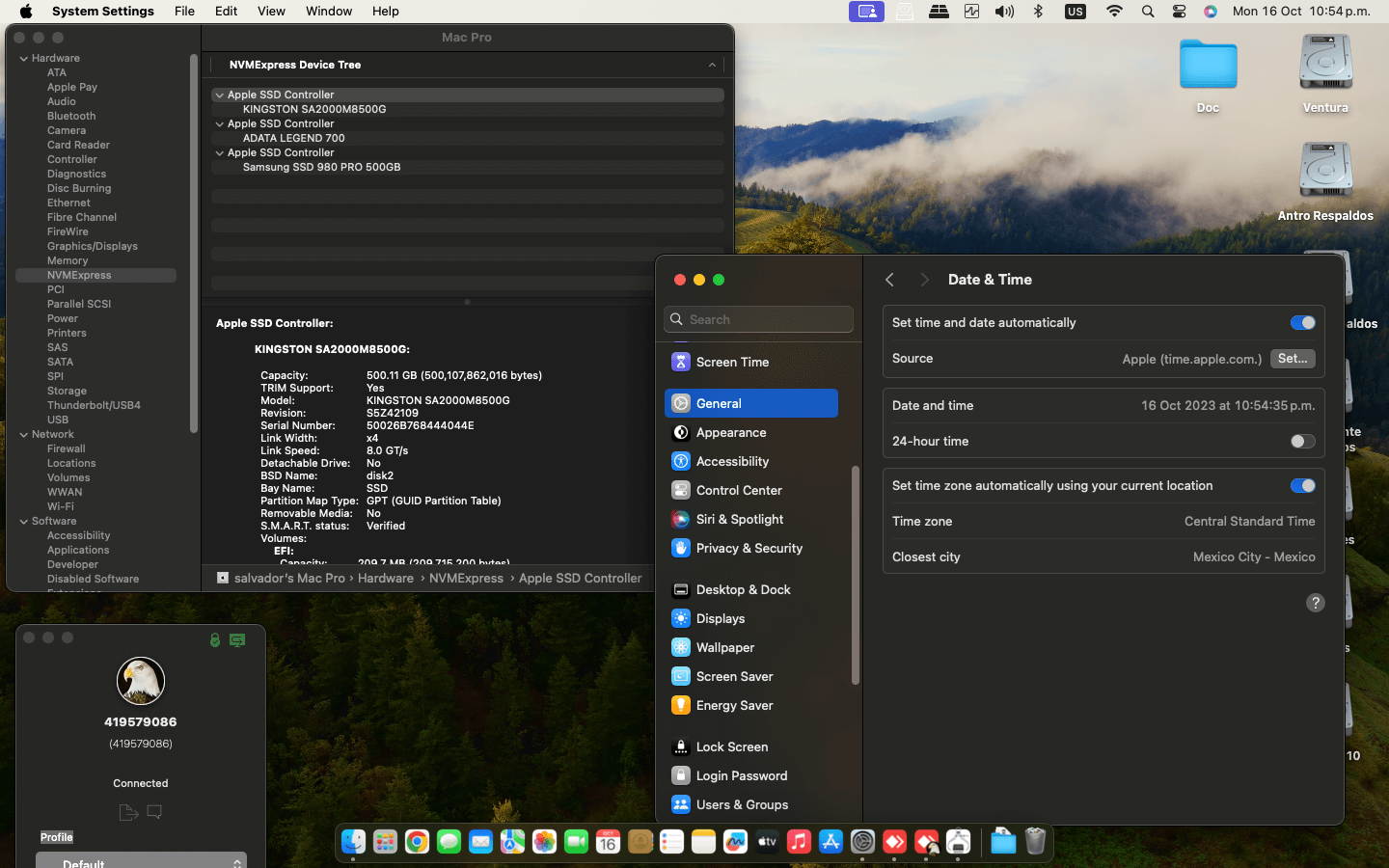
Task: Open the Window menu in the menu bar
Action: (328, 12)
